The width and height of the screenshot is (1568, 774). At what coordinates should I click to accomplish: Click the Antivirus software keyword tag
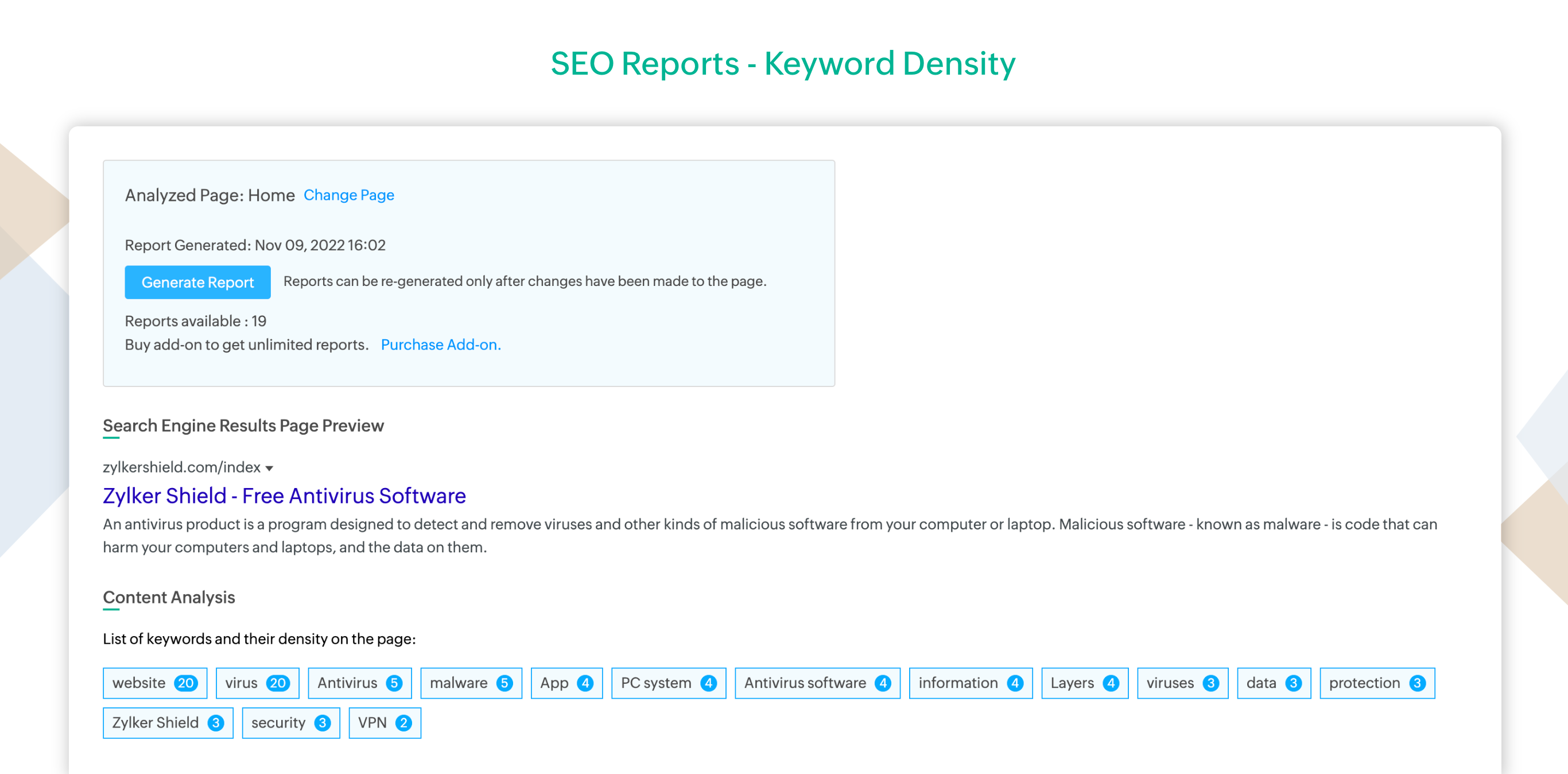[817, 683]
